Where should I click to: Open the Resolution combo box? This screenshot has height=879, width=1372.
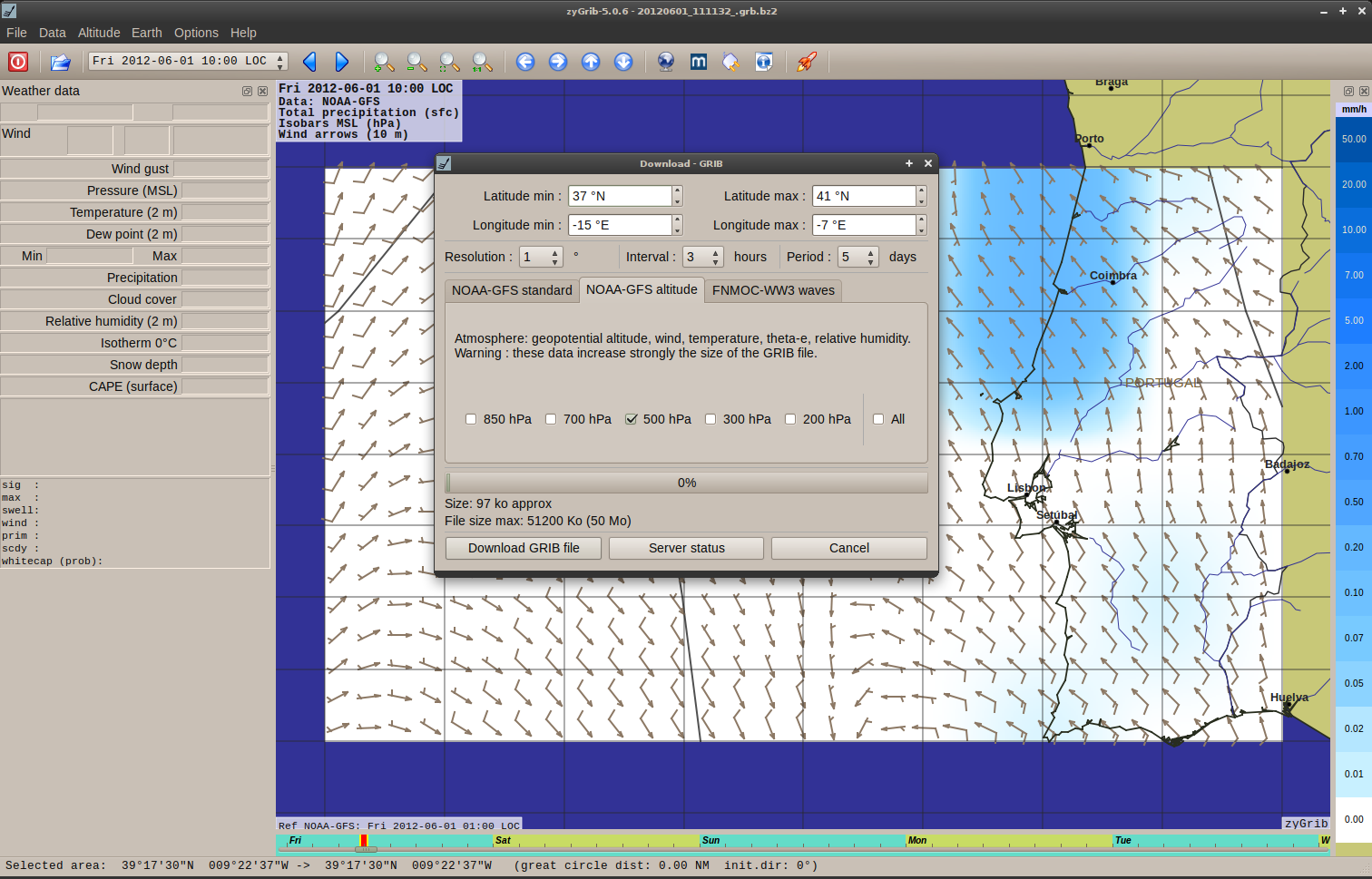(x=541, y=257)
